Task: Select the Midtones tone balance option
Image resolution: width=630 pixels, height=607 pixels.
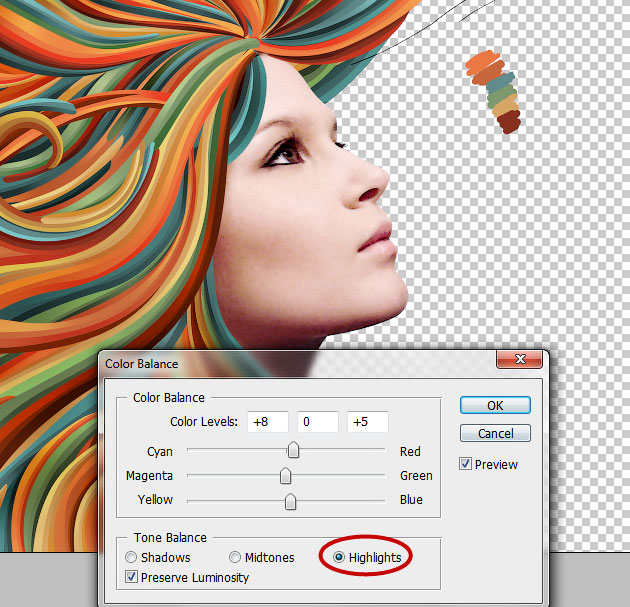Action: [235, 557]
